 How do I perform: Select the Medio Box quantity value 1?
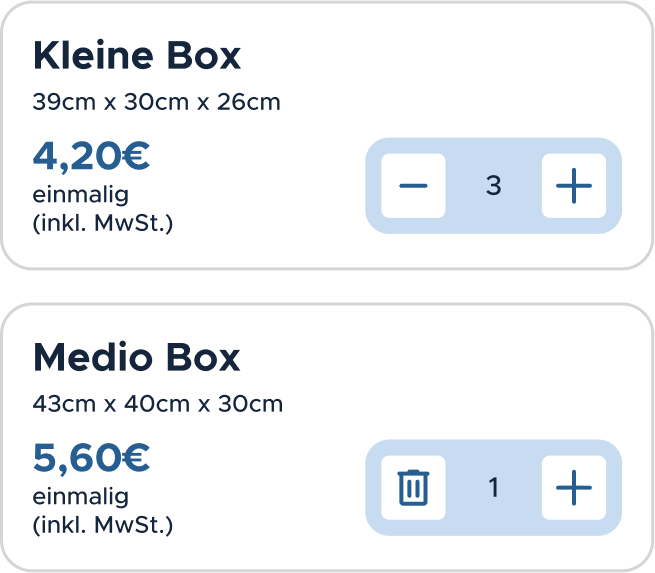pos(493,487)
